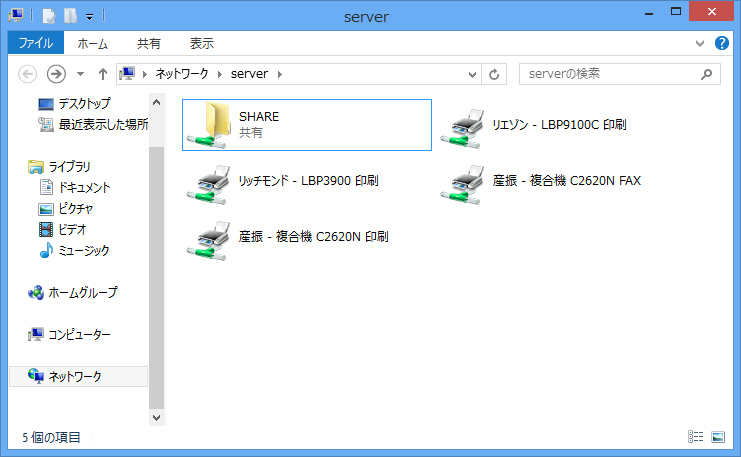This screenshot has height=457, width=741.
Task: Click the Forward navigation arrow
Action: pyautogui.click(x=56, y=74)
